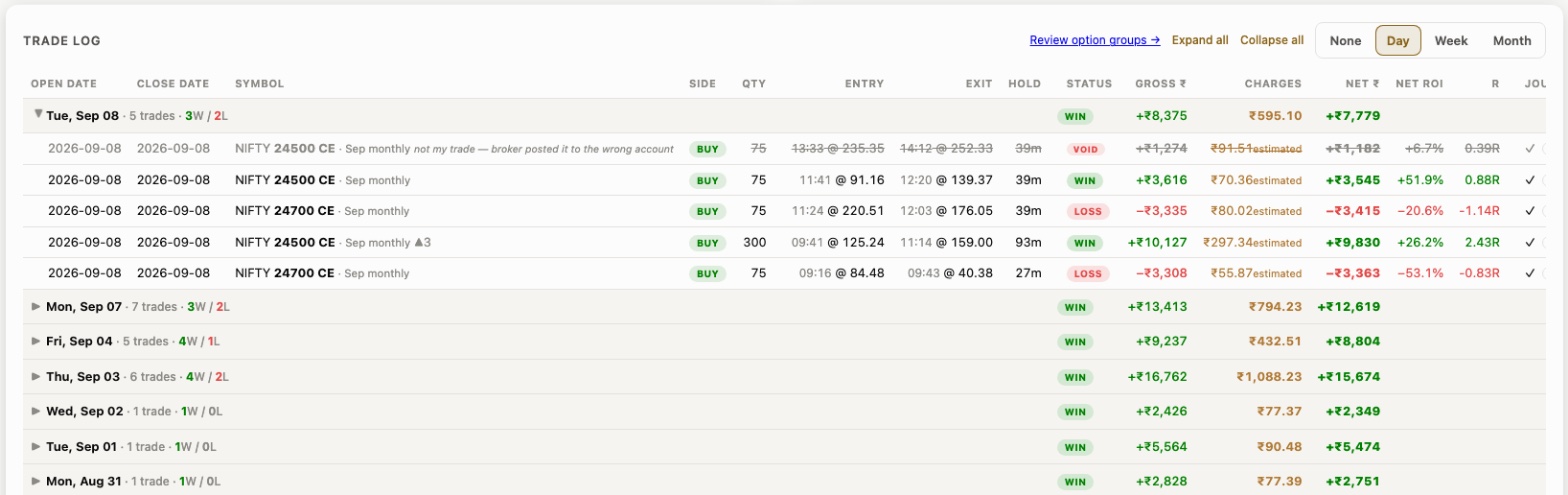Click the journal check mark on the +₹9,830 net row
This screenshot has height=495, width=1568.
click(x=1530, y=242)
